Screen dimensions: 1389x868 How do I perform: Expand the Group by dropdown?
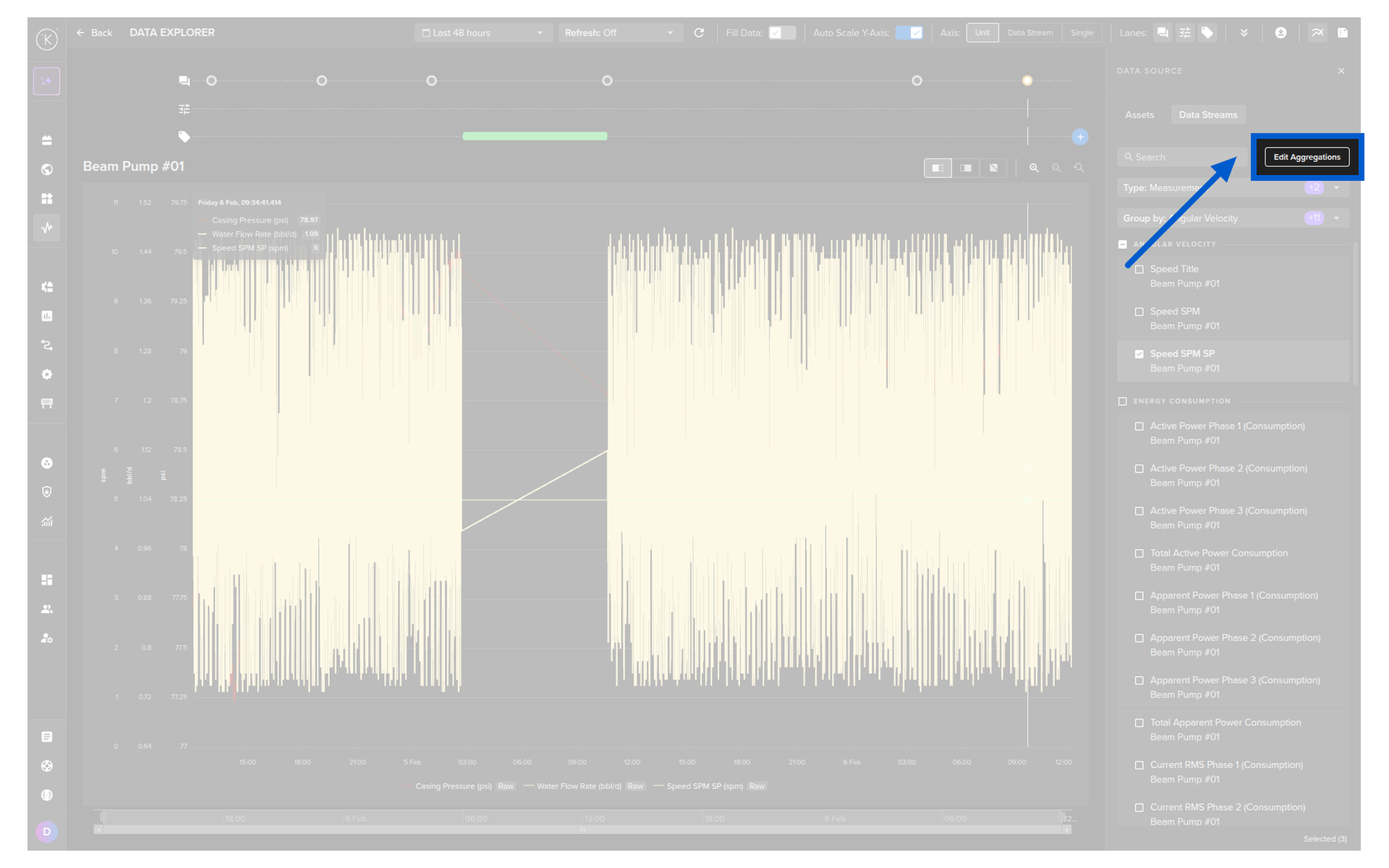click(1336, 218)
